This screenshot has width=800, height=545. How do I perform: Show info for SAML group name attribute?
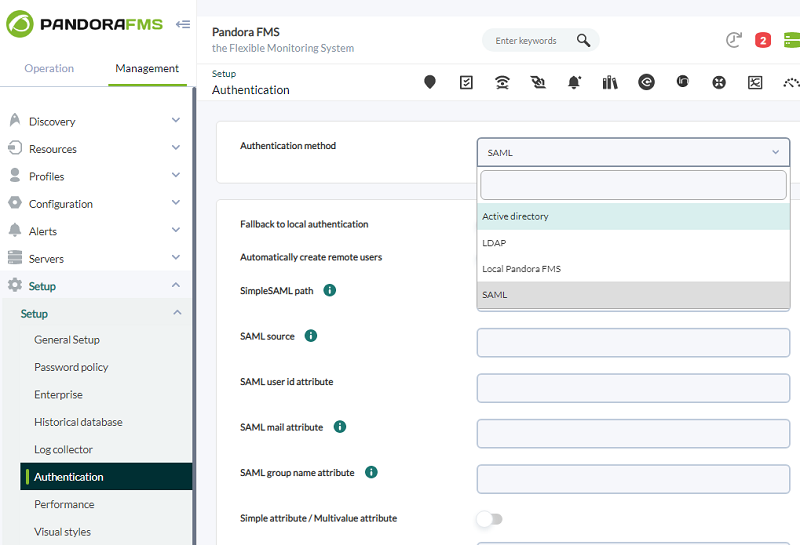click(x=371, y=472)
